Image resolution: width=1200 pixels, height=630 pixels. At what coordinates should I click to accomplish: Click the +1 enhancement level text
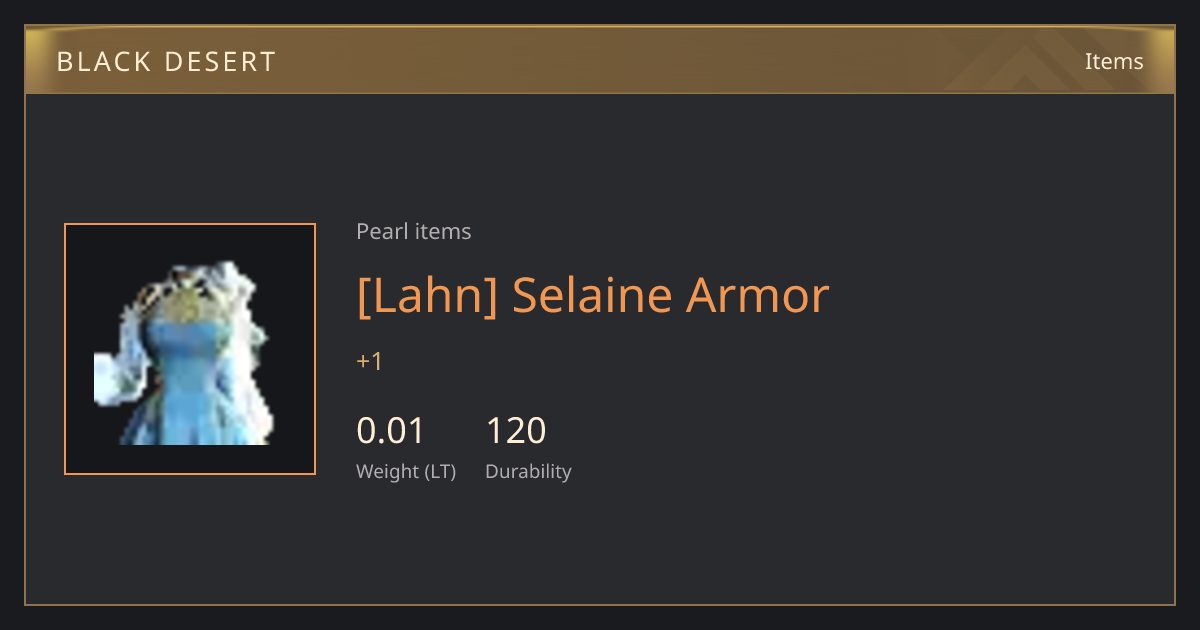369,361
